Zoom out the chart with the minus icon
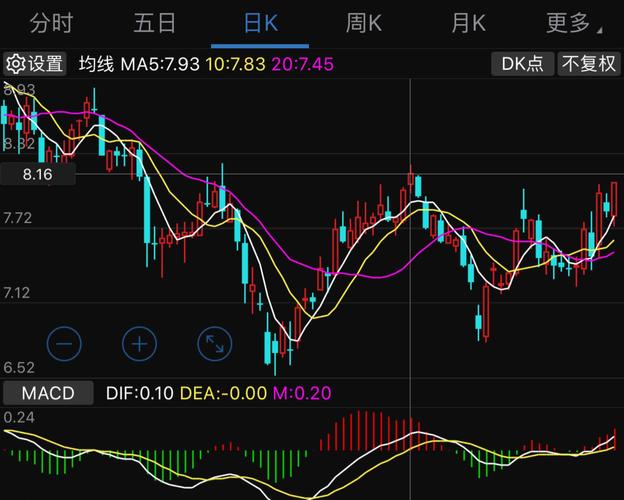The height and width of the screenshot is (500, 624). 64,344
